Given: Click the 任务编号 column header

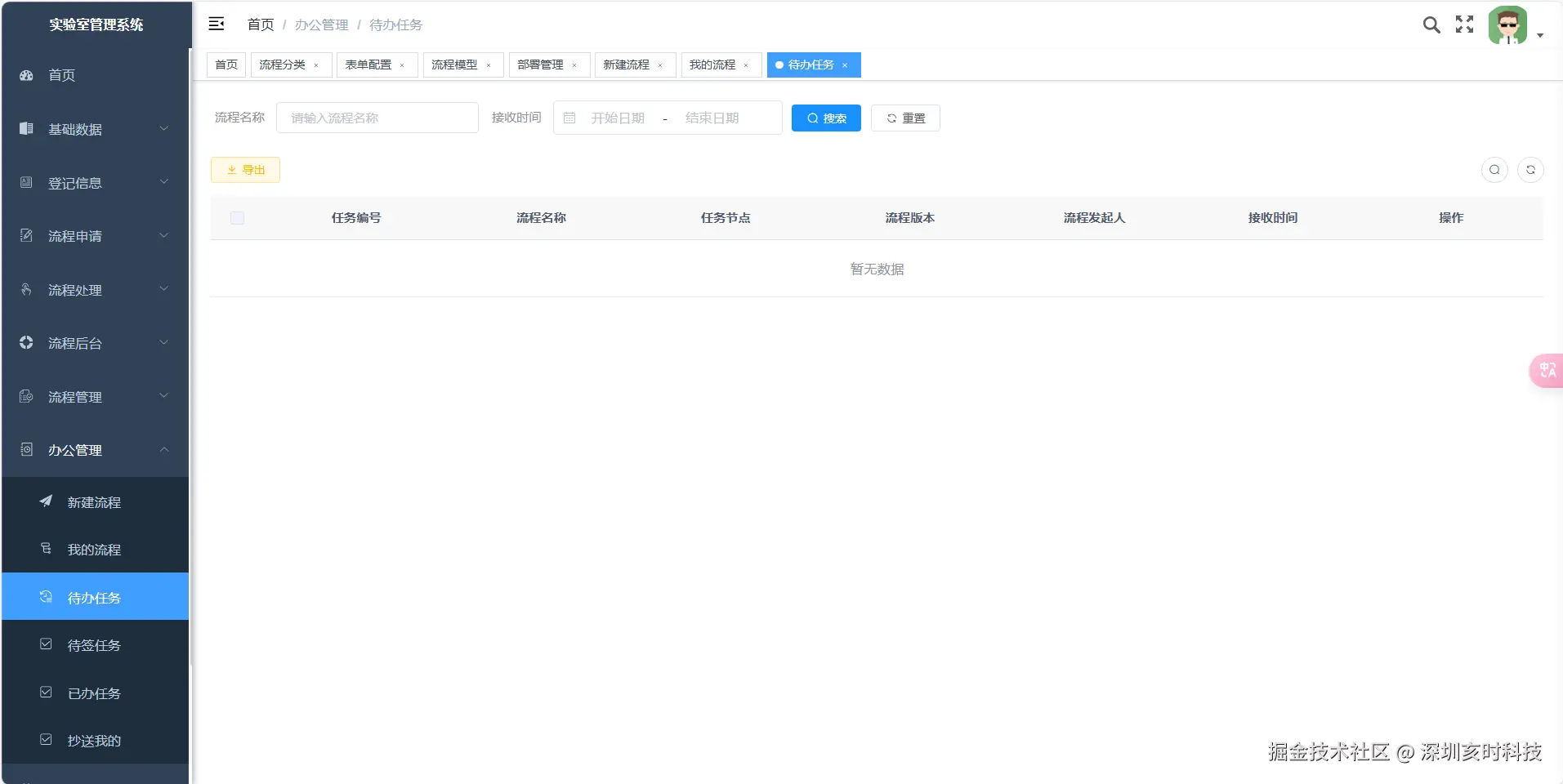Looking at the screenshot, I should (356, 218).
